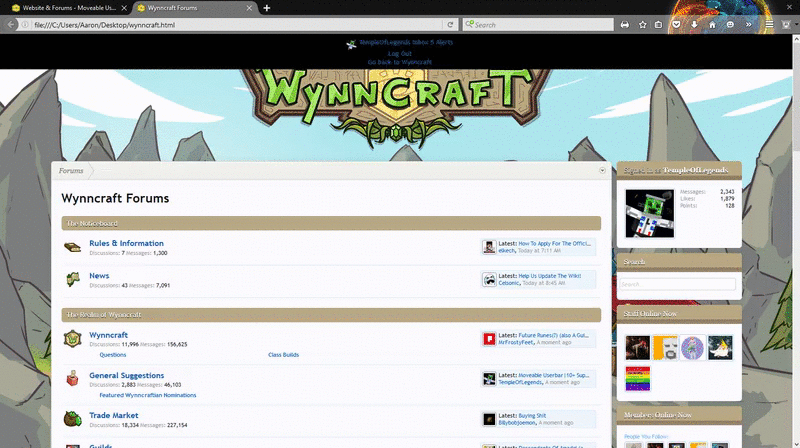Image resolution: width=800 pixels, height=448 pixels.
Task: Follow the Go back to Wynncraft link
Action: 399,62
